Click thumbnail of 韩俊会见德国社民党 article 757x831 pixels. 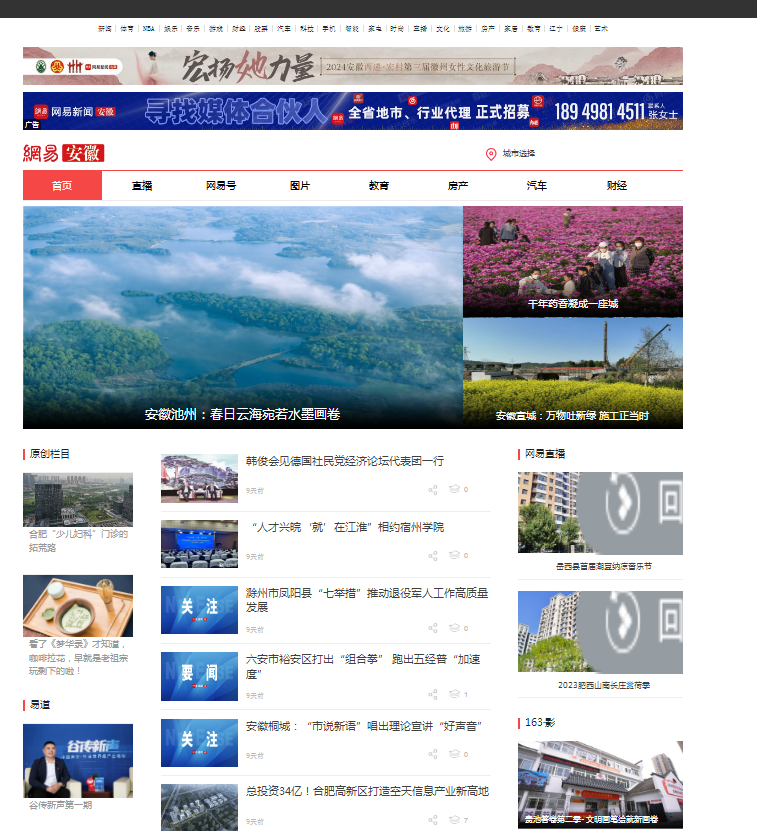(x=199, y=478)
